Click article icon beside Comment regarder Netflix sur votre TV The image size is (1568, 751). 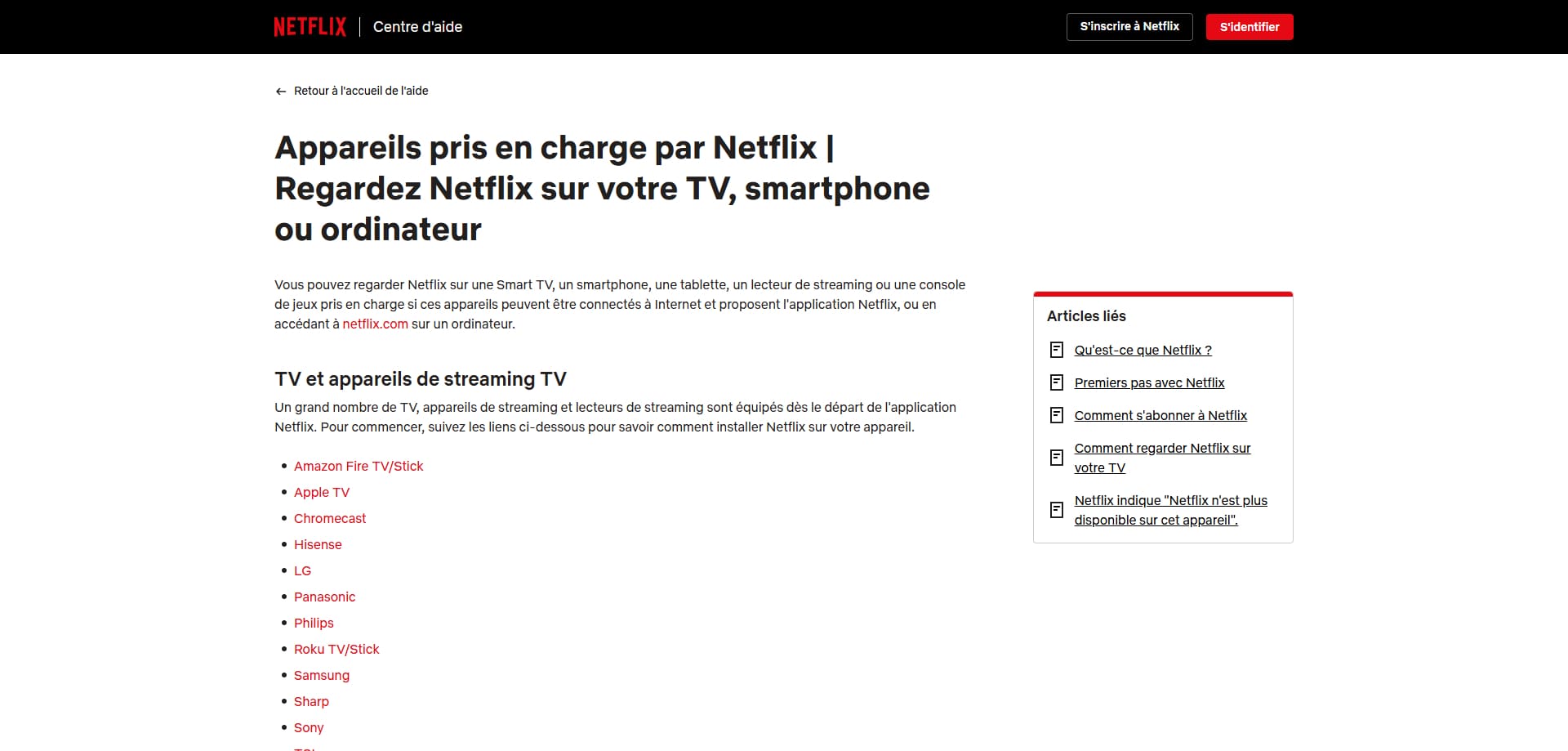pos(1056,458)
